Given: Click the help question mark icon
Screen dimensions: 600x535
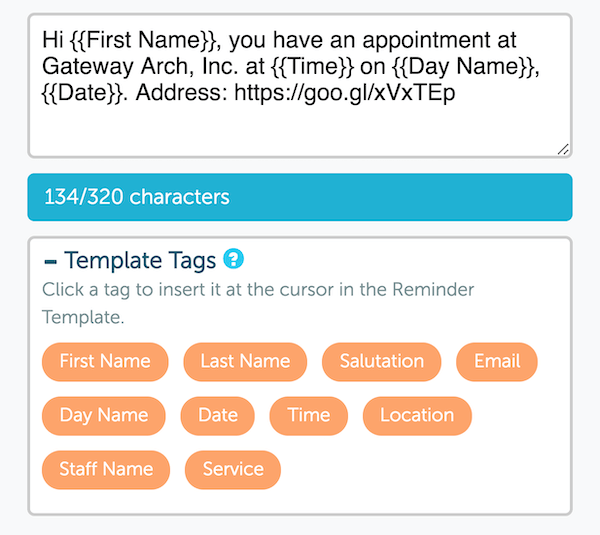Looking at the screenshot, I should pos(234,260).
